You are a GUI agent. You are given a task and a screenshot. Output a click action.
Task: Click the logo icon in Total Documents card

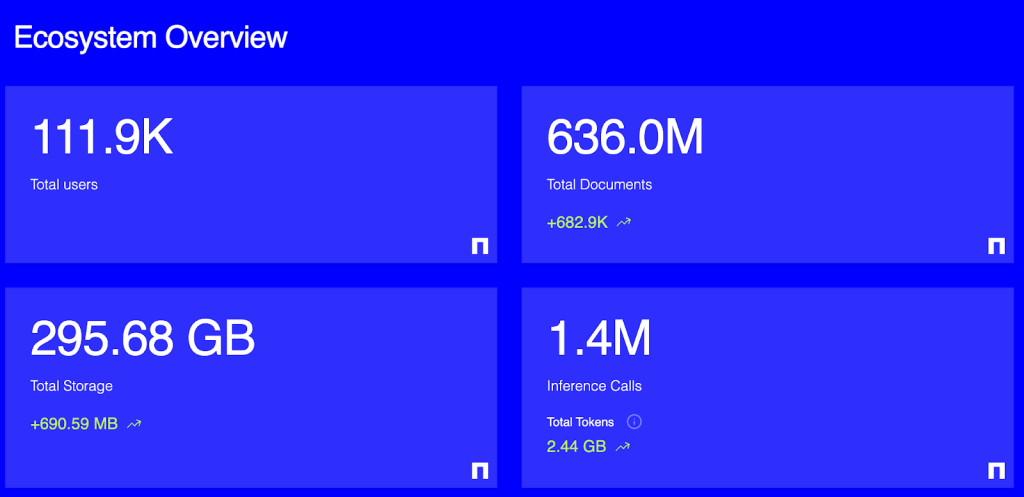click(x=996, y=246)
